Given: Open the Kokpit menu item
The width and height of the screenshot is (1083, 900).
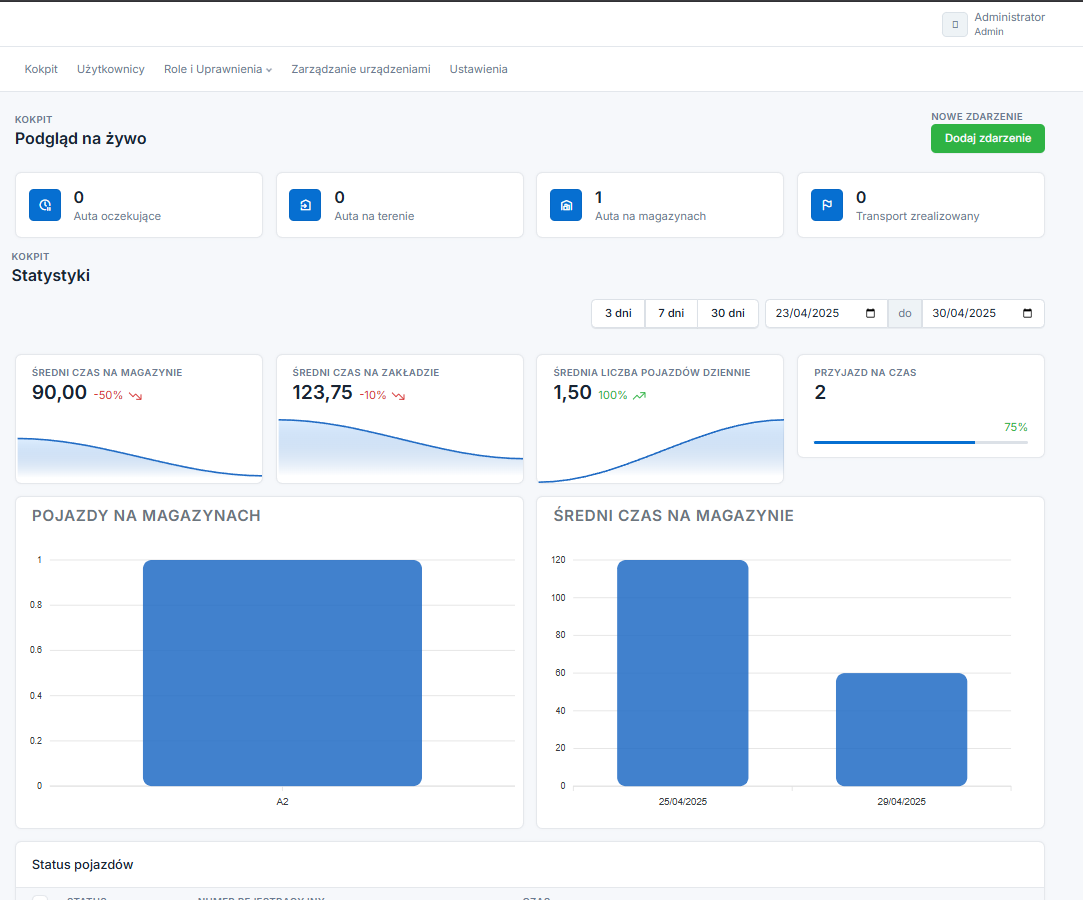Looking at the screenshot, I should 41,69.
